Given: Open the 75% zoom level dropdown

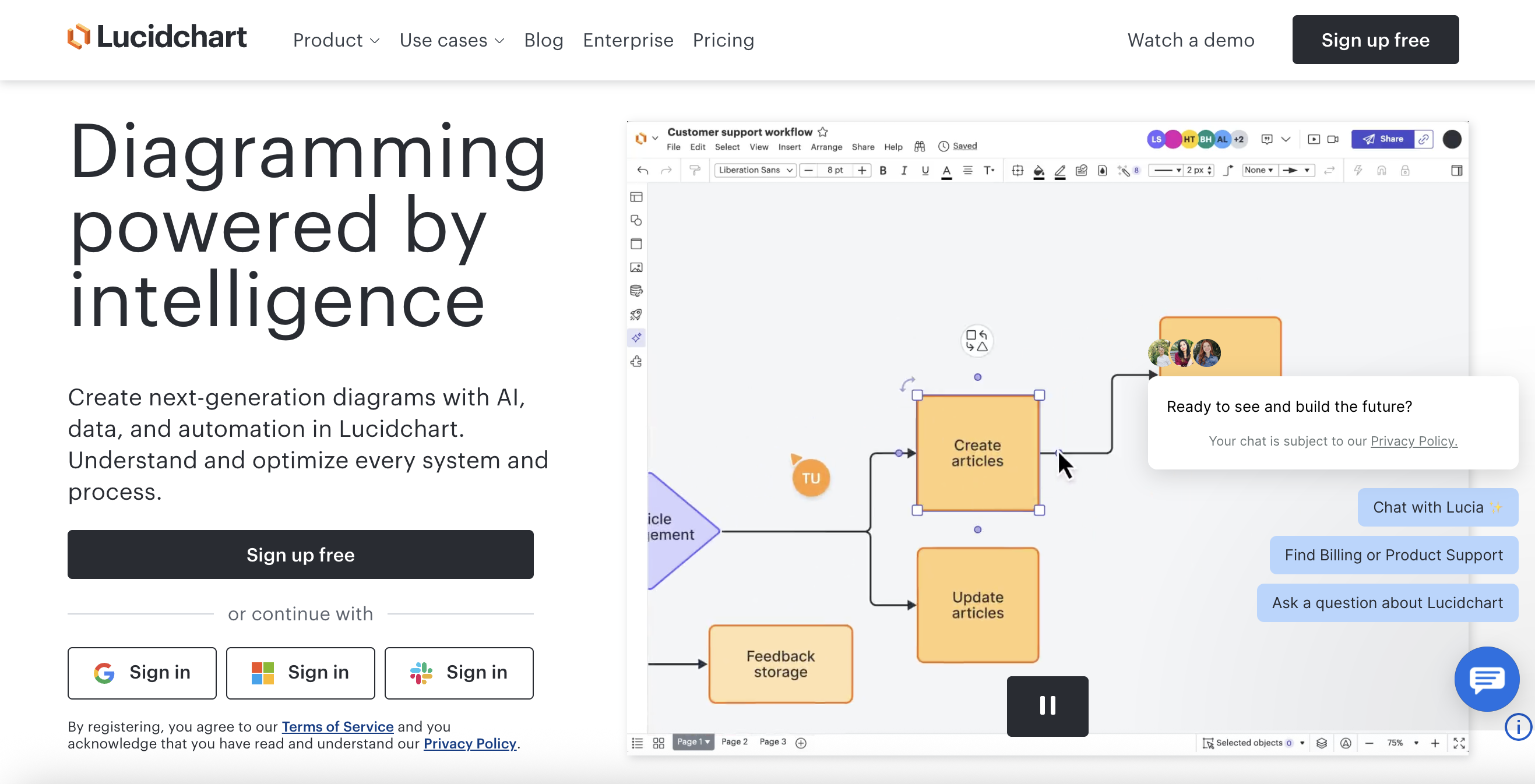Looking at the screenshot, I should point(1402,743).
